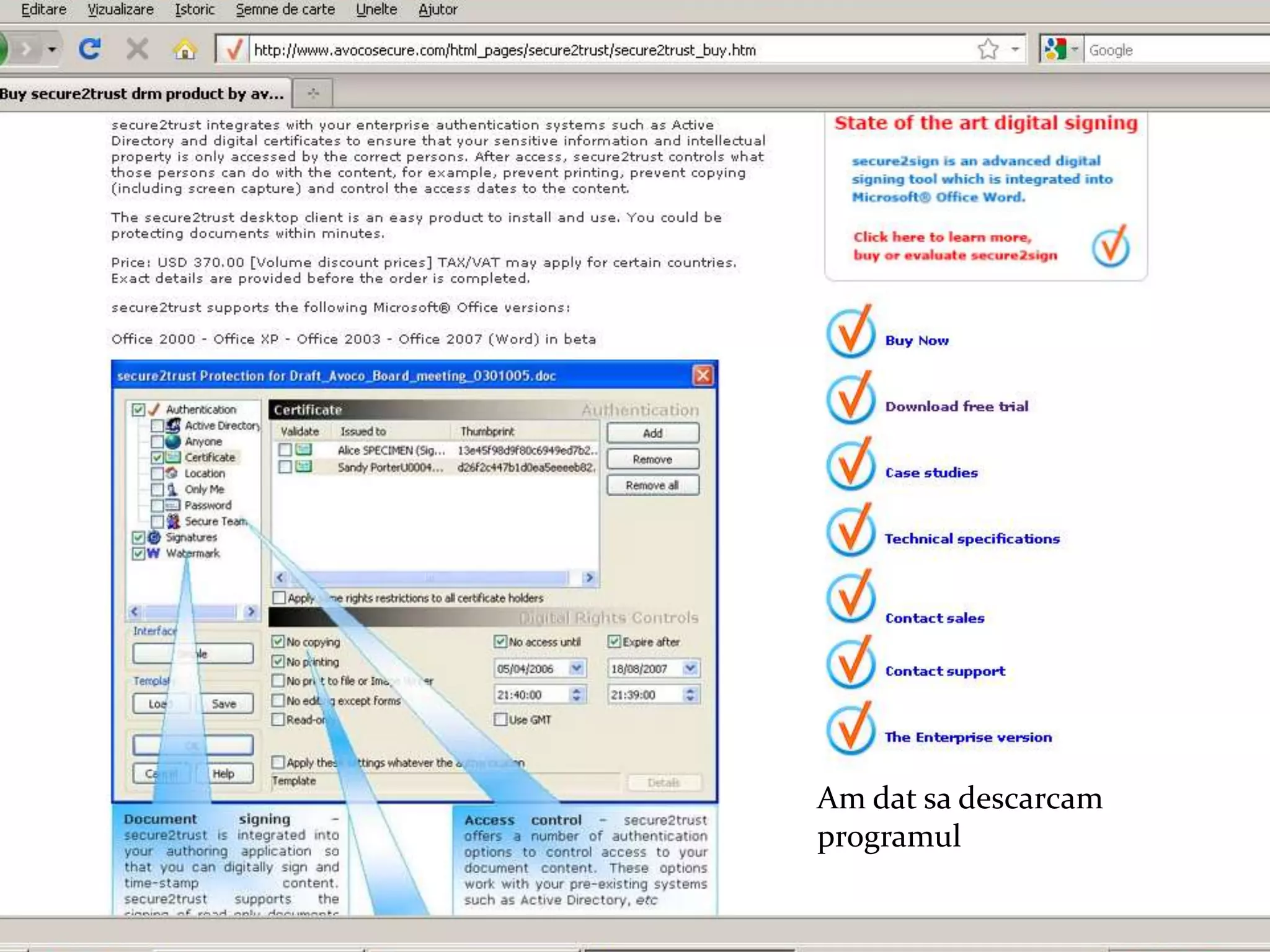The height and width of the screenshot is (952, 1270).
Task: Open the Unelte menu
Action: point(376,9)
